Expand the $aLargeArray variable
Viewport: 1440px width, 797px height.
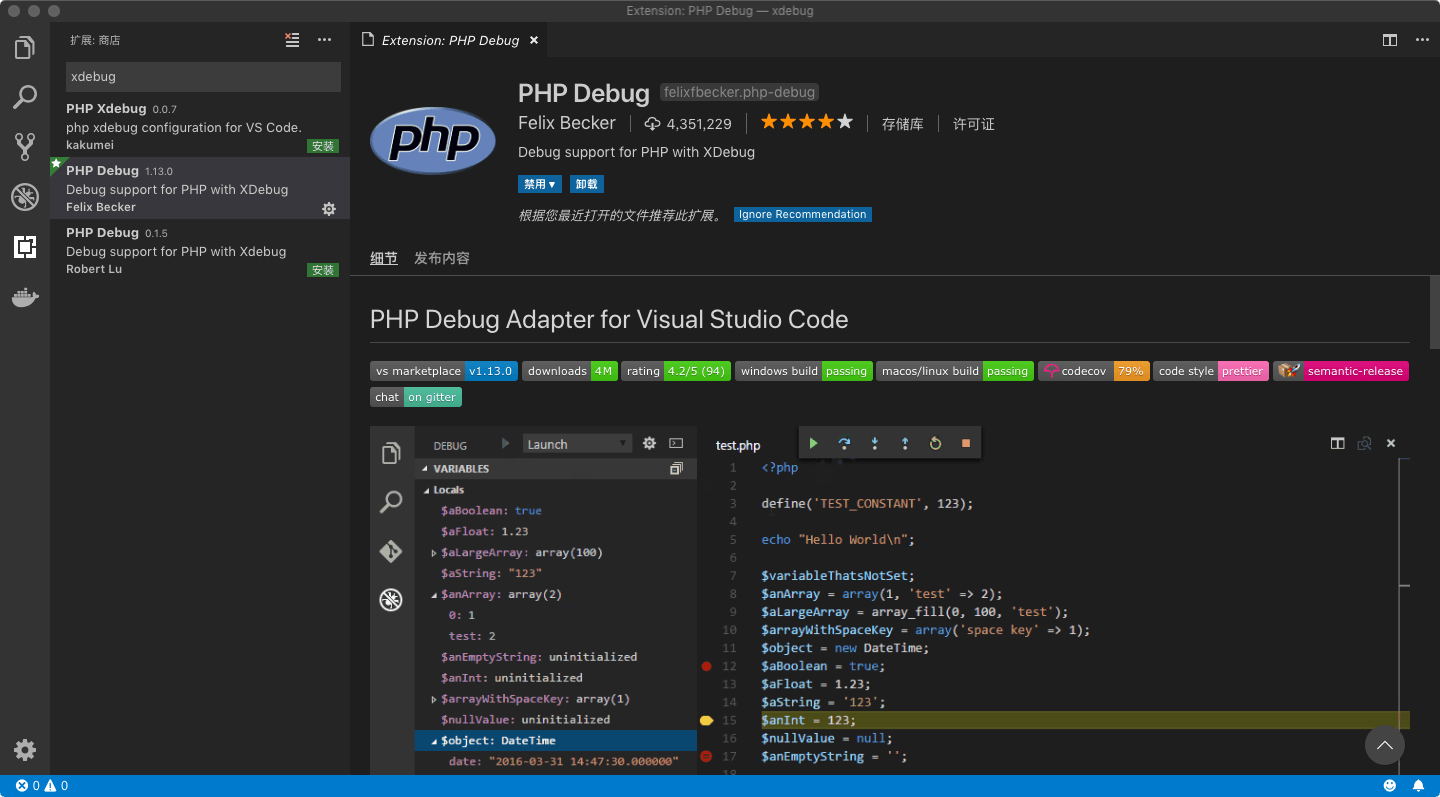(x=432, y=552)
